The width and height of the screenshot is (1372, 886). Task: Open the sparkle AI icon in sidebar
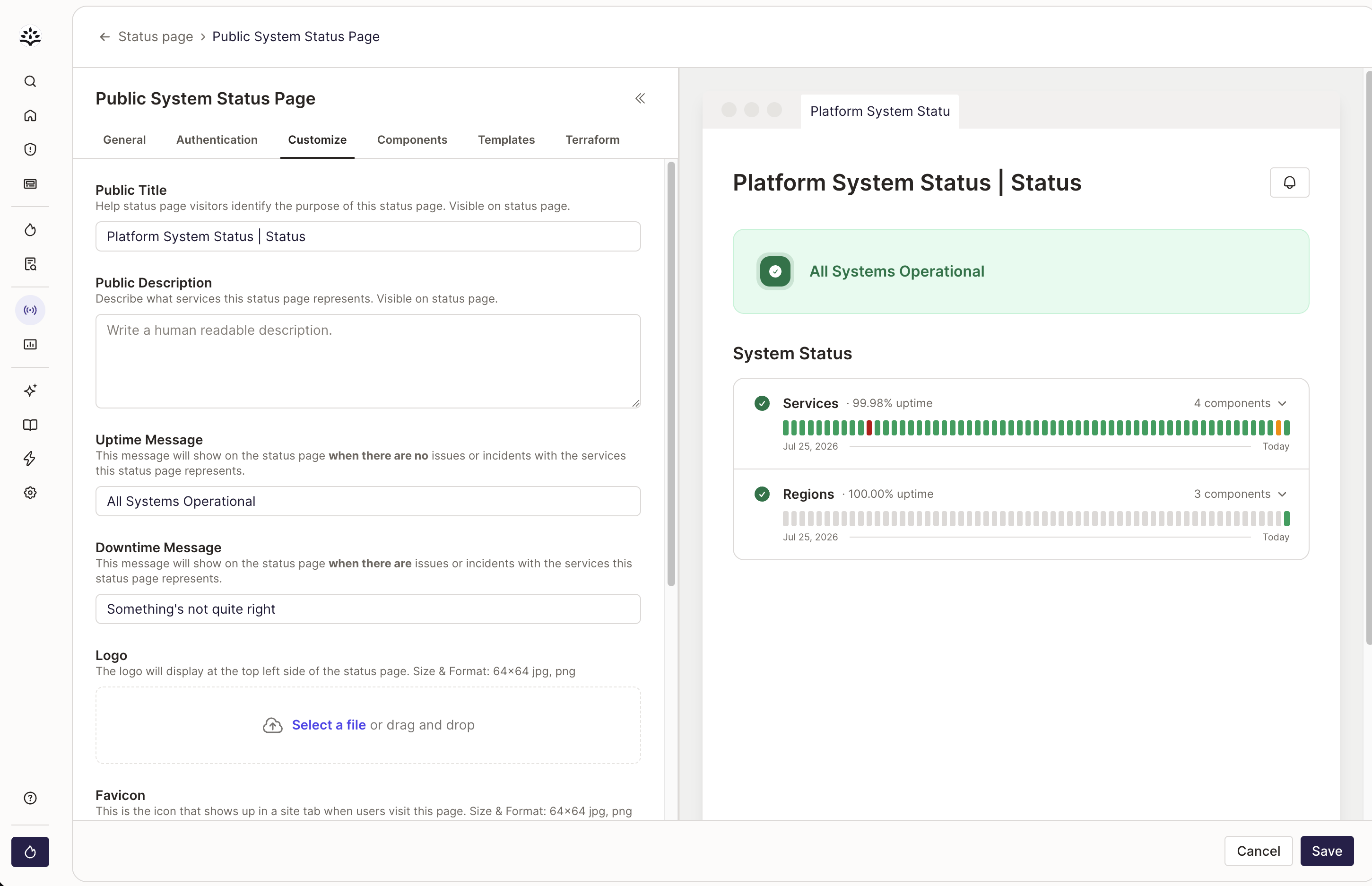[x=30, y=391]
